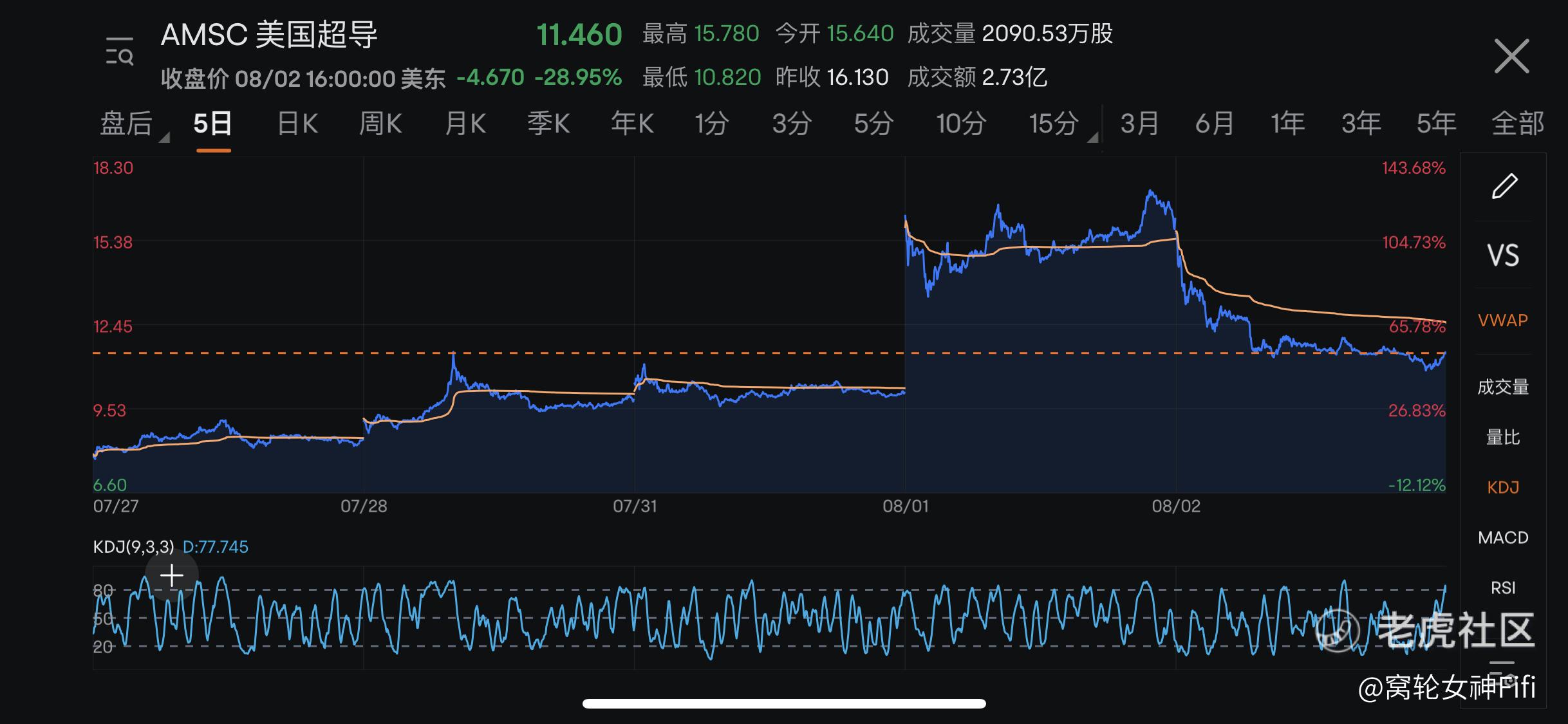
Task: Show the 3年 range
Action: point(1361,124)
